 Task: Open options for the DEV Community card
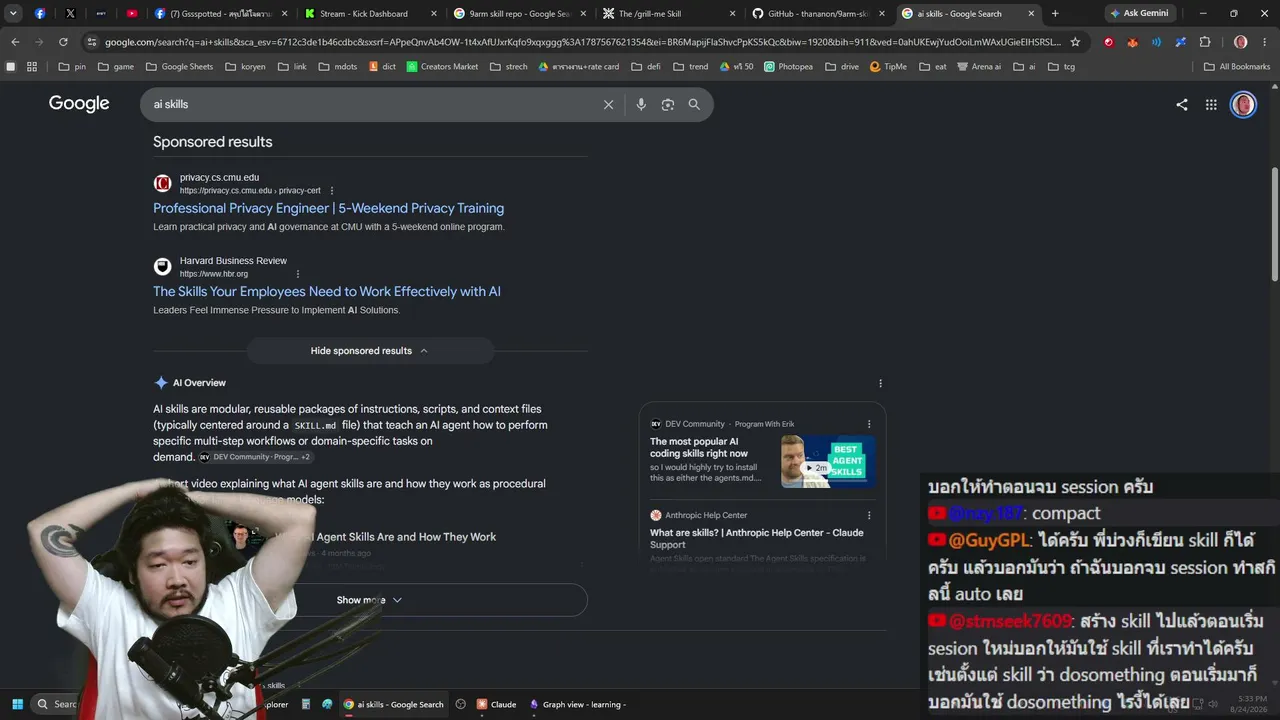coord(869,424)
